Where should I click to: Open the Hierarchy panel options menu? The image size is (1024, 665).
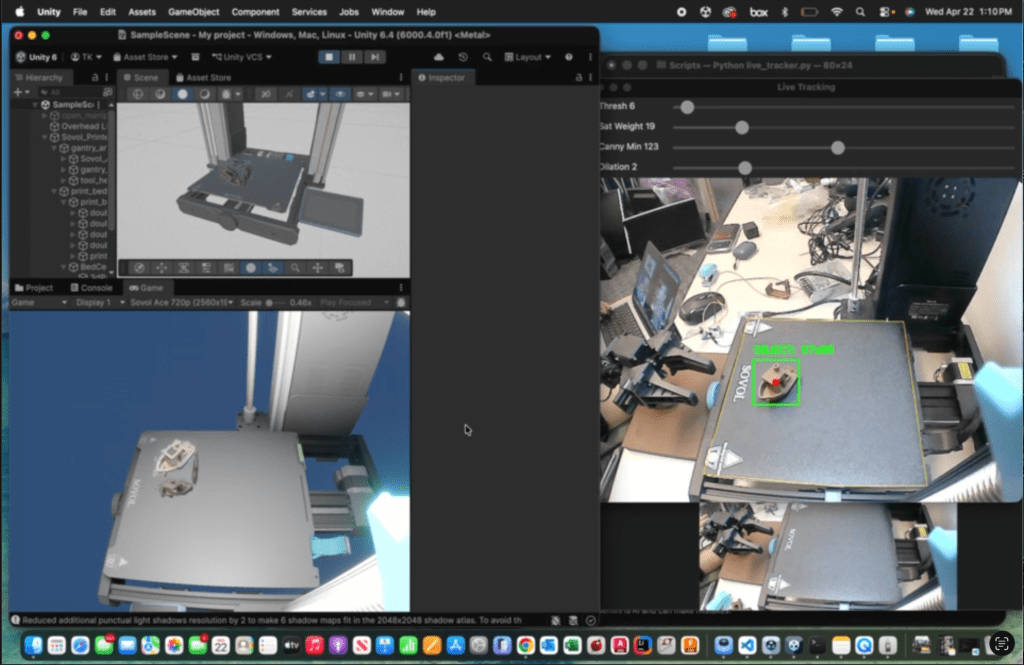coord(106,77)
